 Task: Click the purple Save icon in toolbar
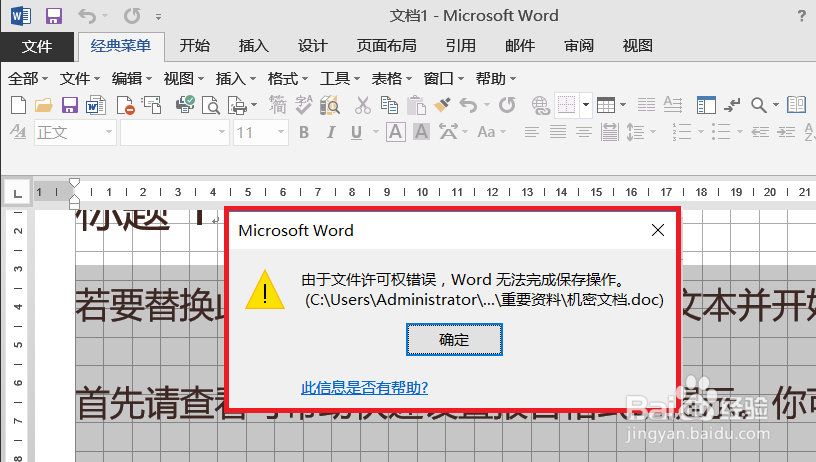click(69, 105)
